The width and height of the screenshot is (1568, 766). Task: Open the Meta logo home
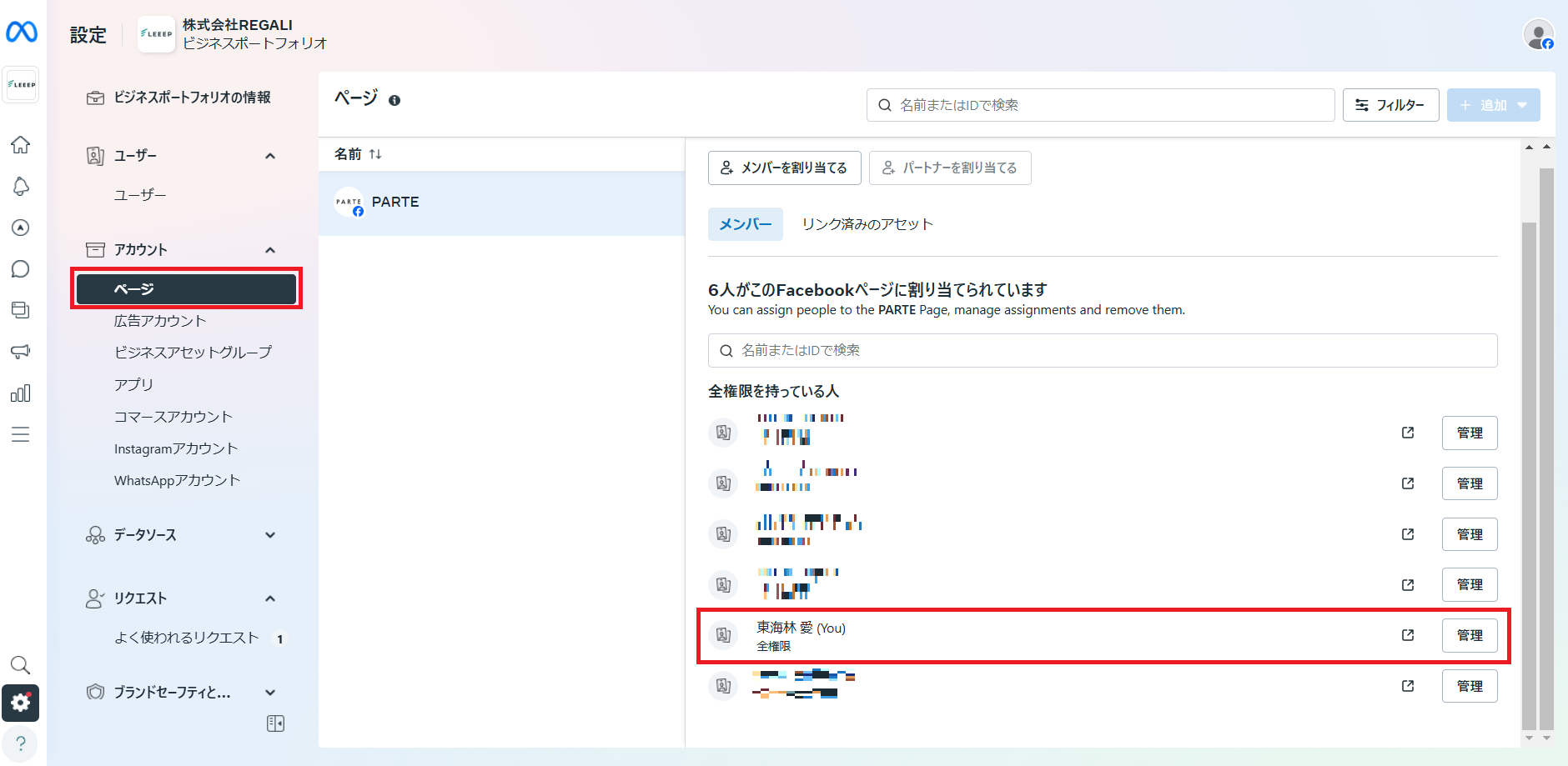click(x=22, y=33)
